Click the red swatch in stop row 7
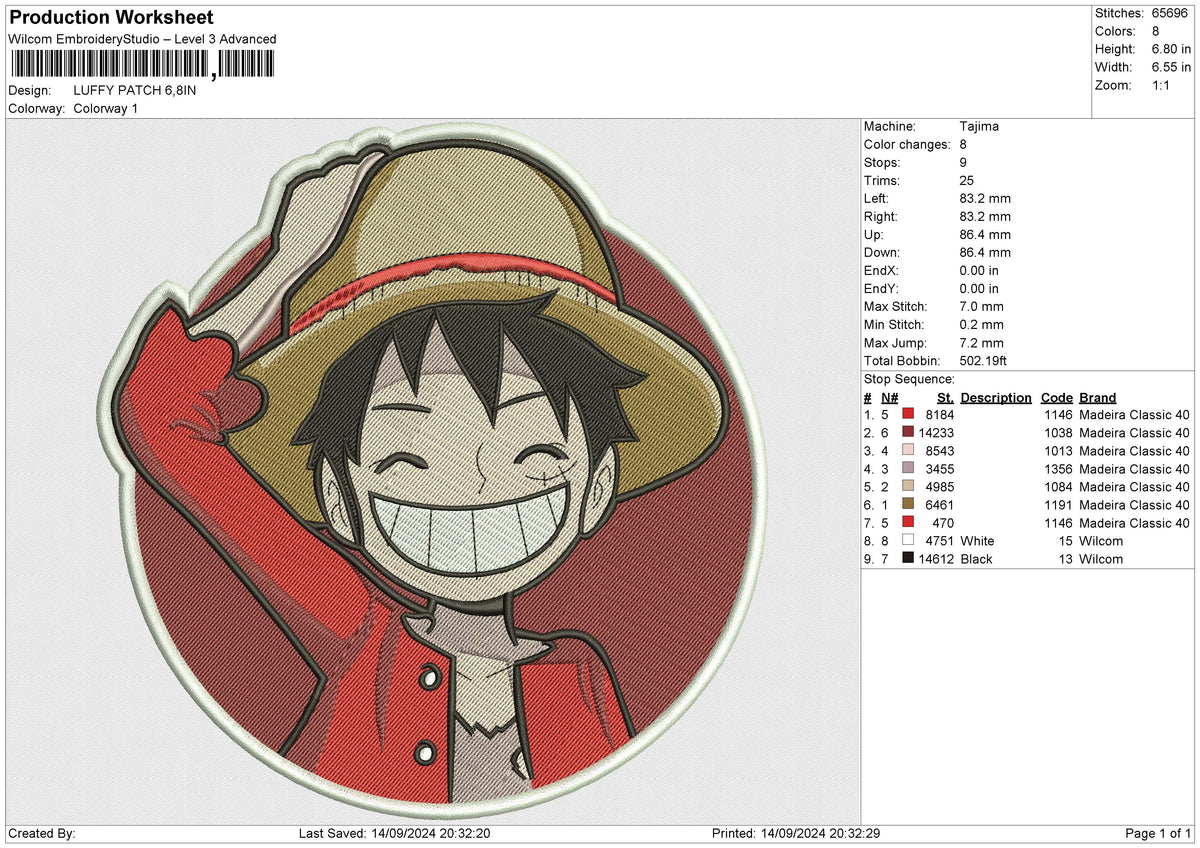The height and width of the screenshot is (848, 1200). point(908,523)
